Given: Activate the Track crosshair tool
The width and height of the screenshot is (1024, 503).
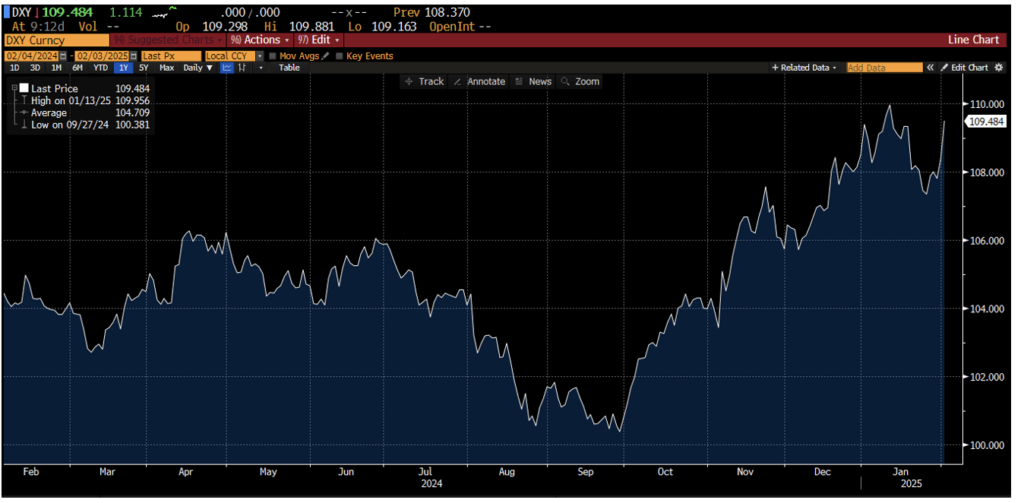Looking at the screenshot, I should [424, 82].
